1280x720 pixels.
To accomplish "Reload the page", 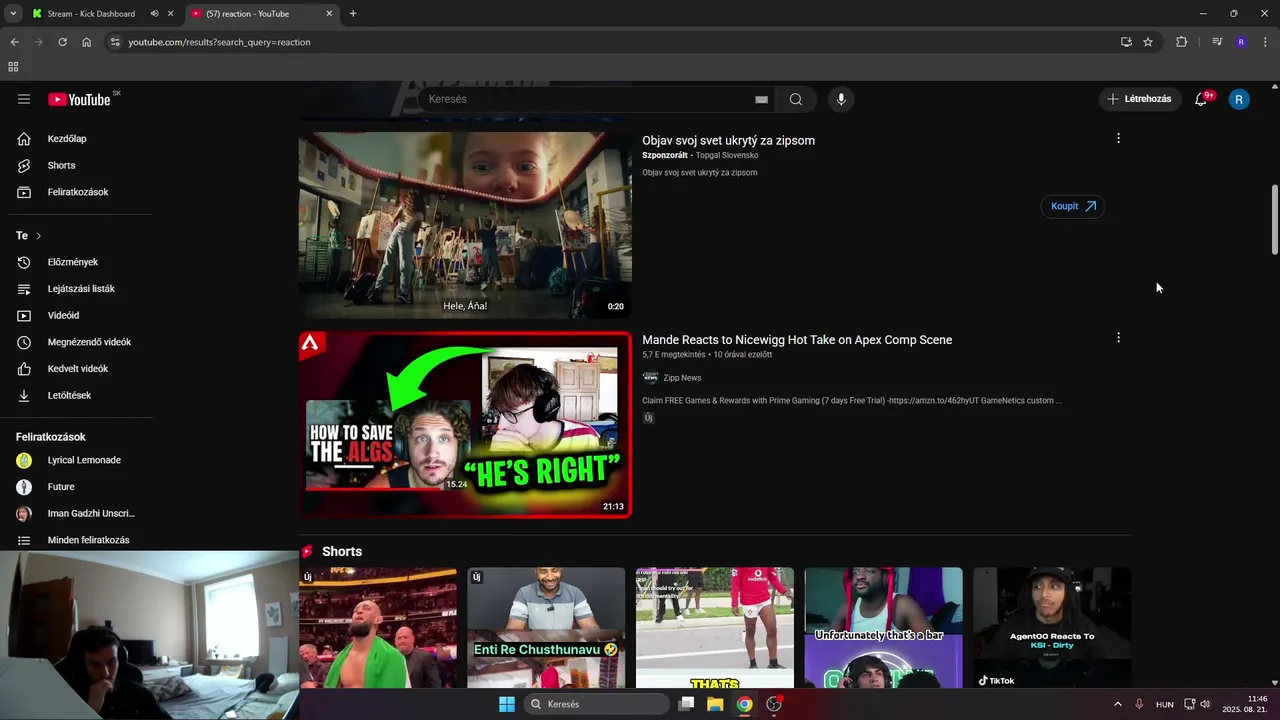I will [x=62, y=42].
